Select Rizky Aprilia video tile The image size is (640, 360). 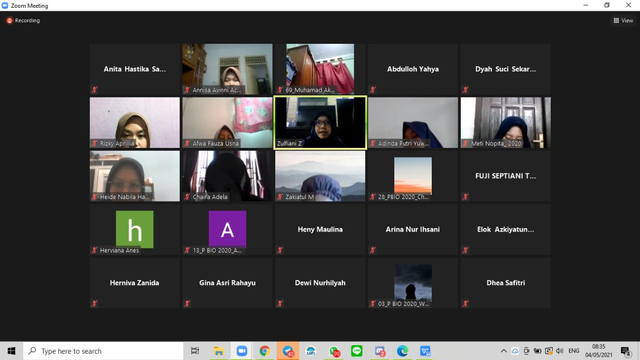[x=135, y=122]
